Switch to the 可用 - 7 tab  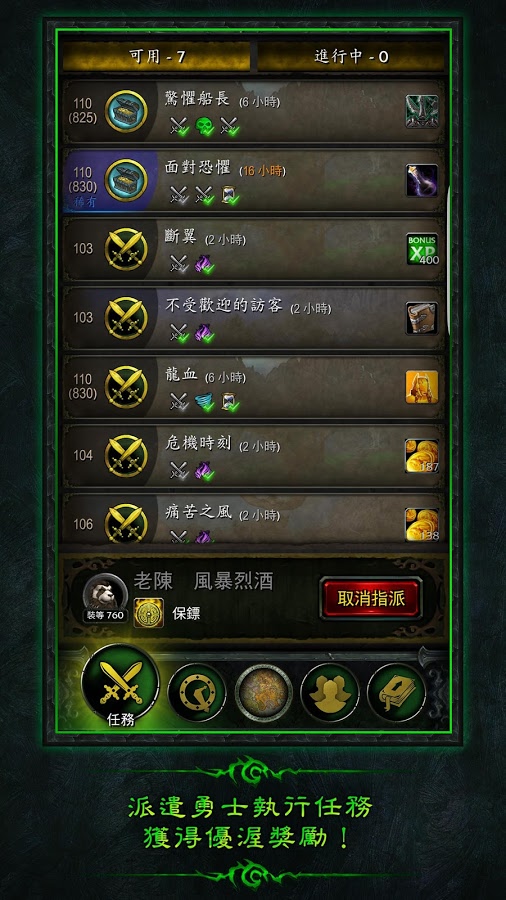(156, 57)
